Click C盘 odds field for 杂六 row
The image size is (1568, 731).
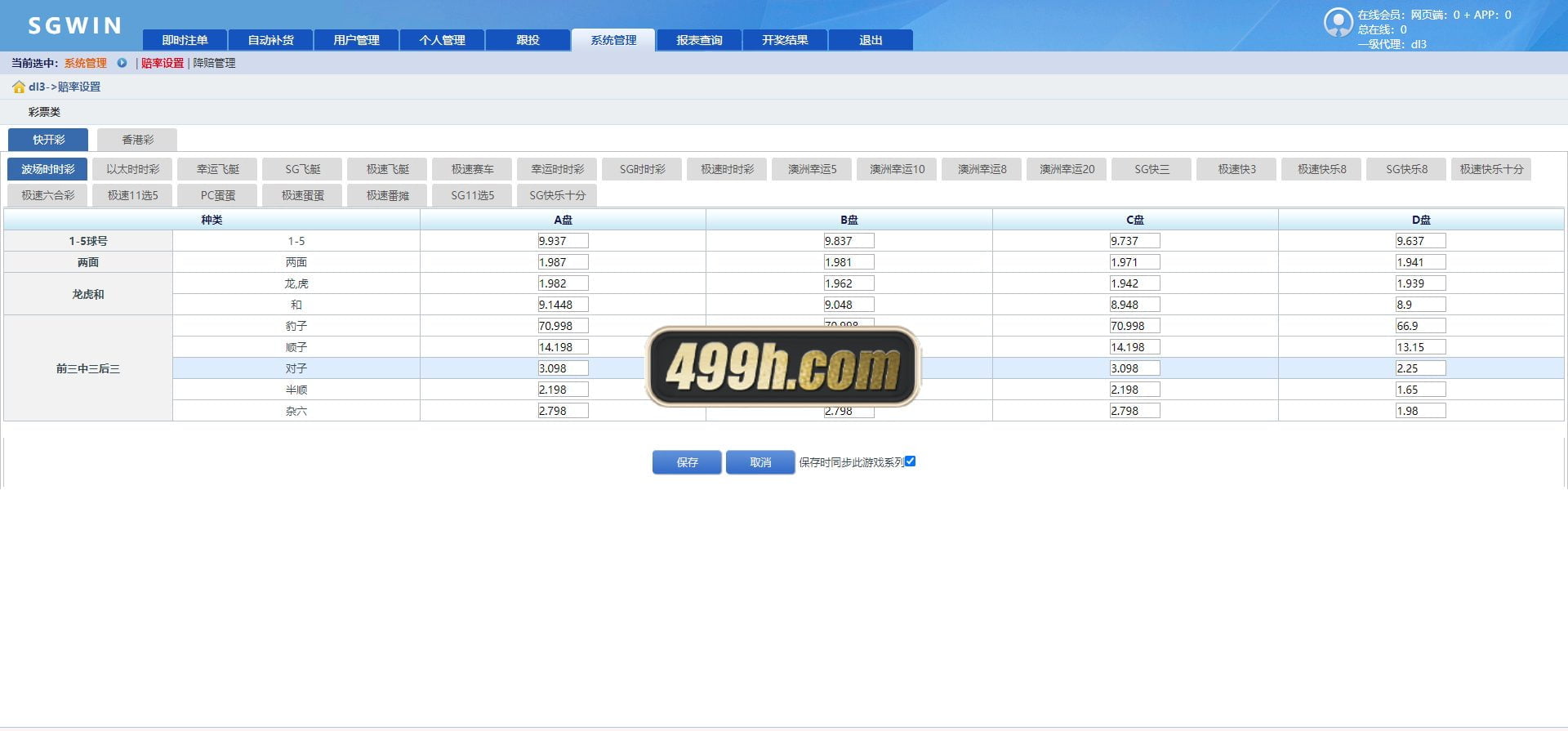pos(1134,411)
